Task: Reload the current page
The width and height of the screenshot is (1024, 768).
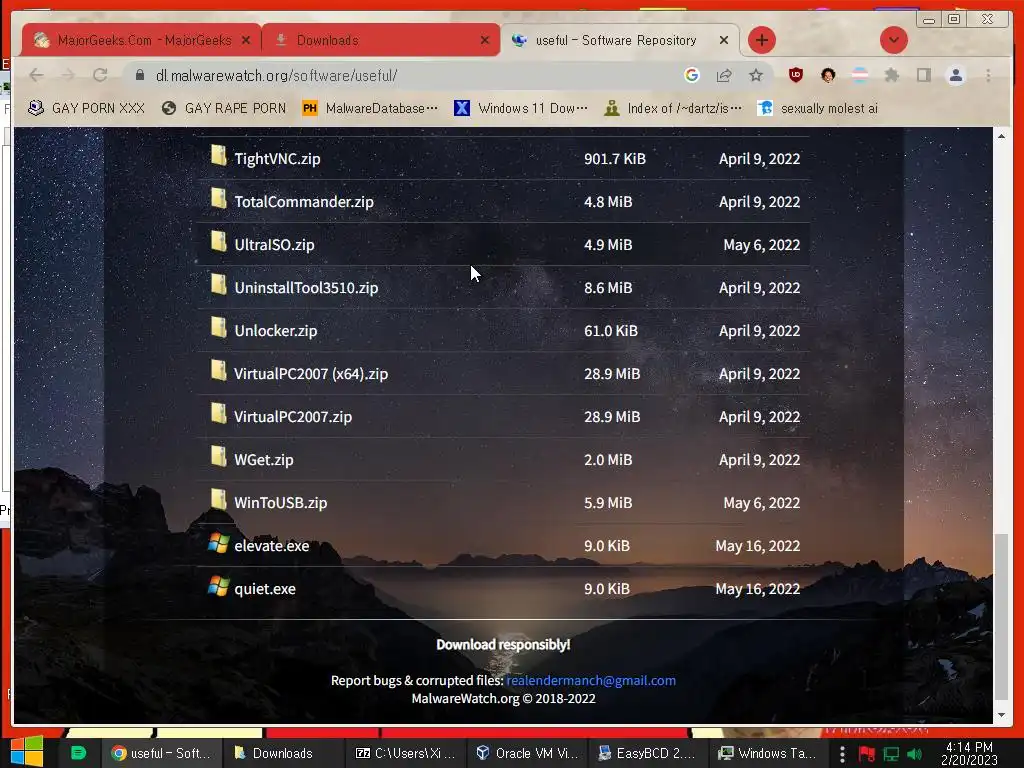Action: (100, 76)
